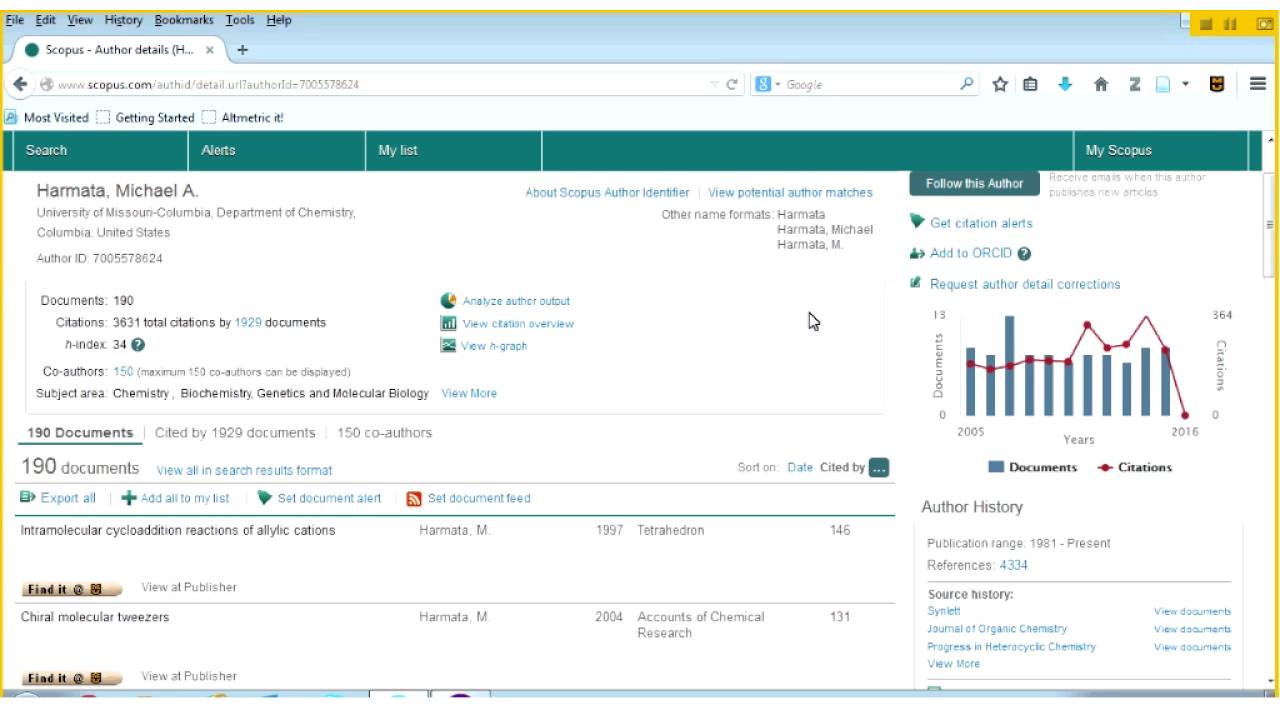Expand View More subject areas
Viewport: 1280px width, 720px height.
(x=469, y=393)
